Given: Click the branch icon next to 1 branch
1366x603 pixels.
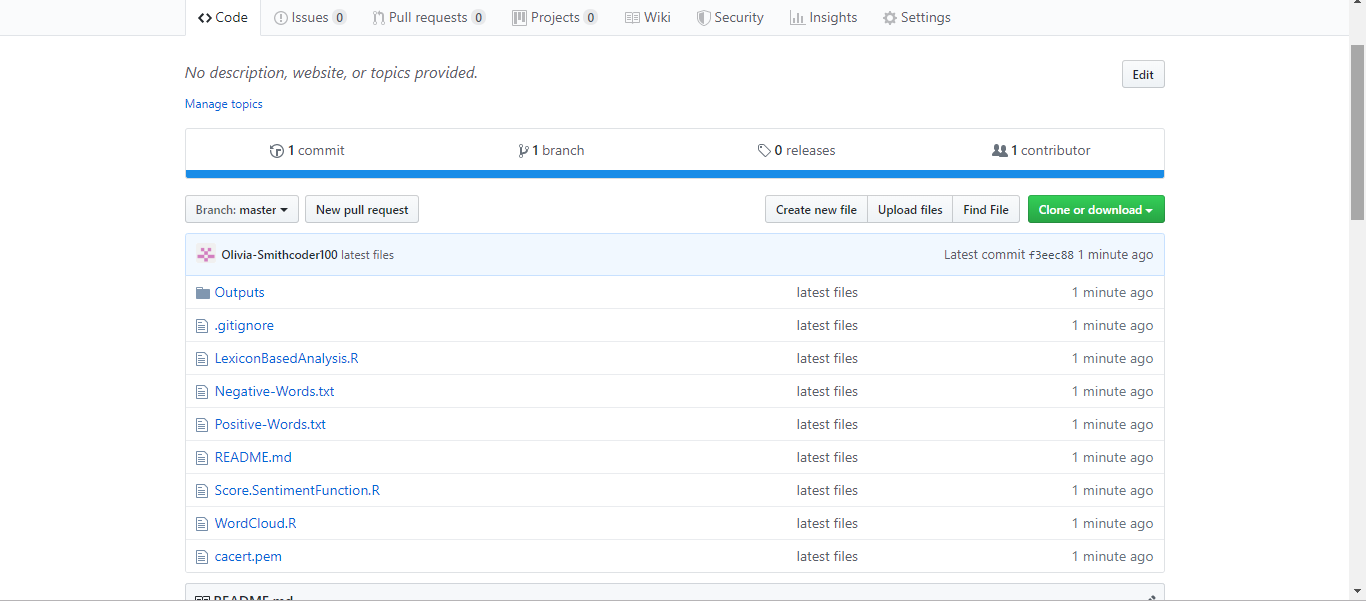Looking at the screenshot, I should click(x=523, y=151).
